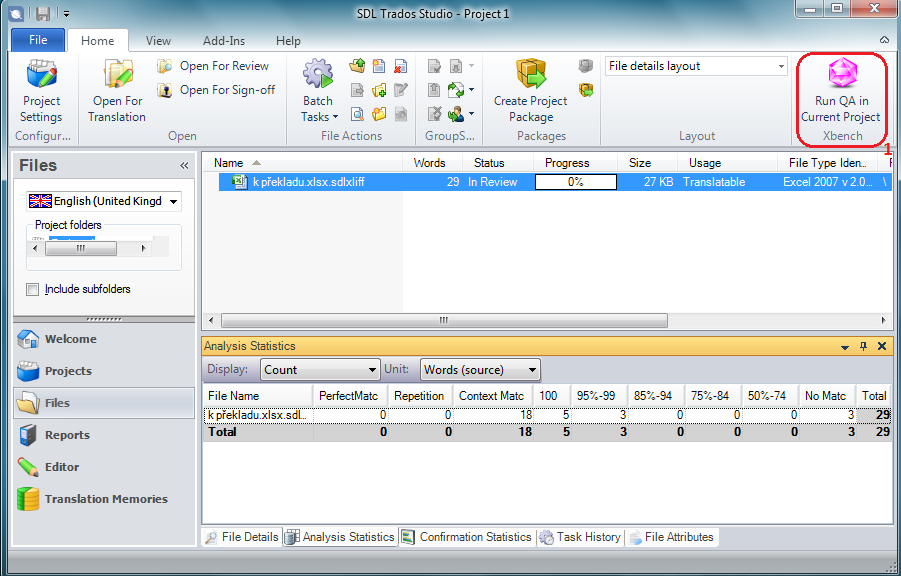This screenshot has height=576, width=901.
Task: Click the Context Match column header
Action: [x=492, y=396]
